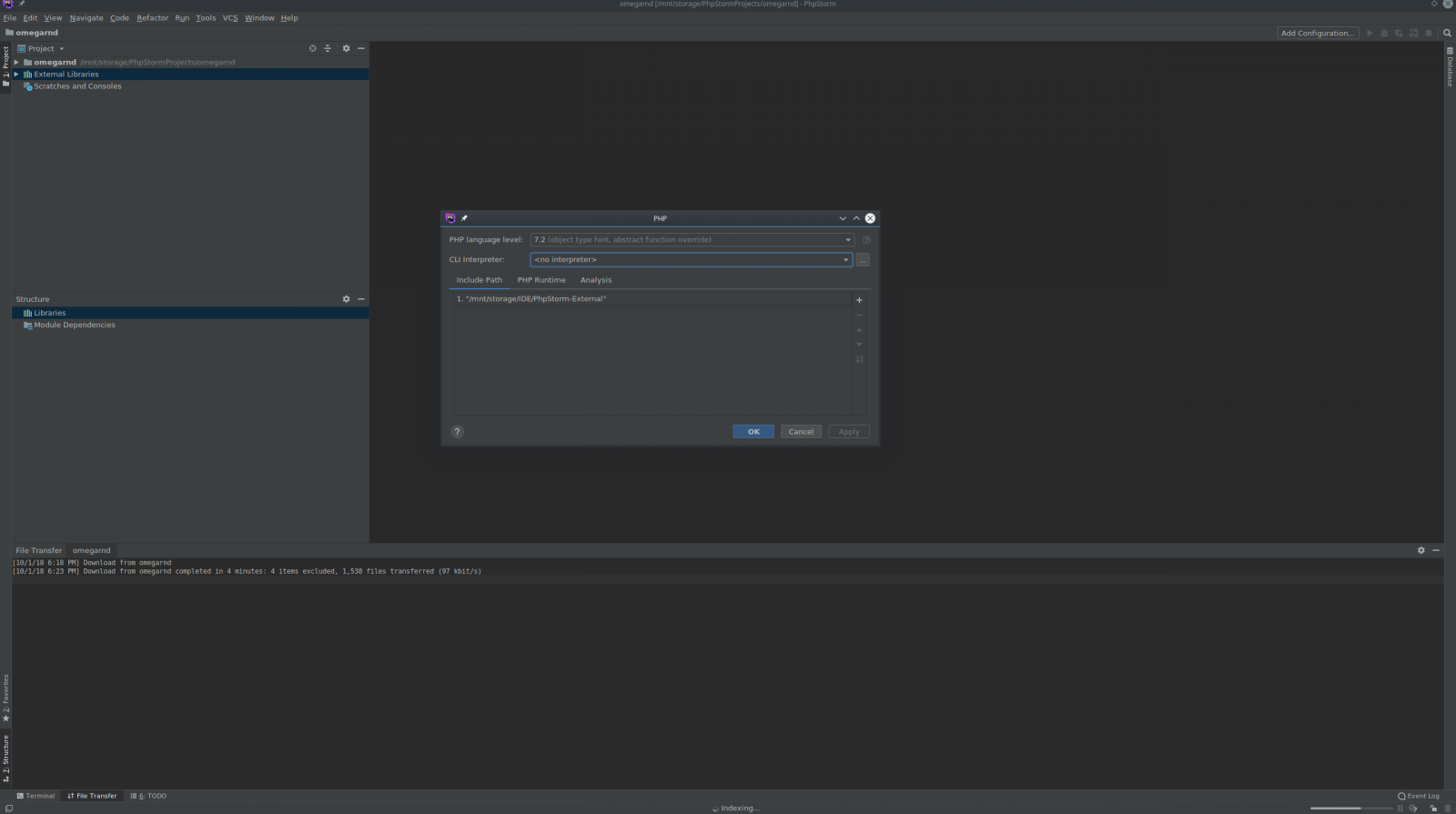Click Add Configuration button
1456x814 pixels.
pyautogui.click(x=1318, y=33)
